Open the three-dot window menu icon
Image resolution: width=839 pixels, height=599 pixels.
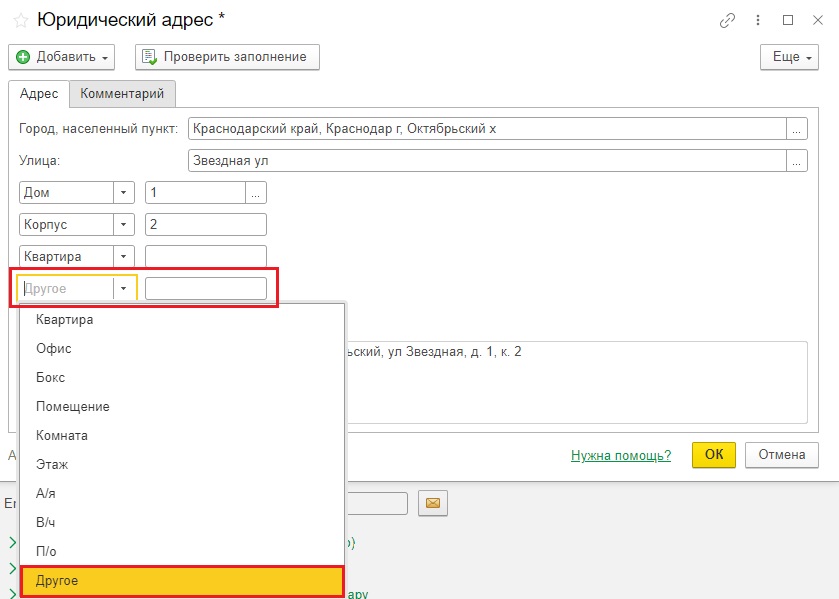(758, 20)
